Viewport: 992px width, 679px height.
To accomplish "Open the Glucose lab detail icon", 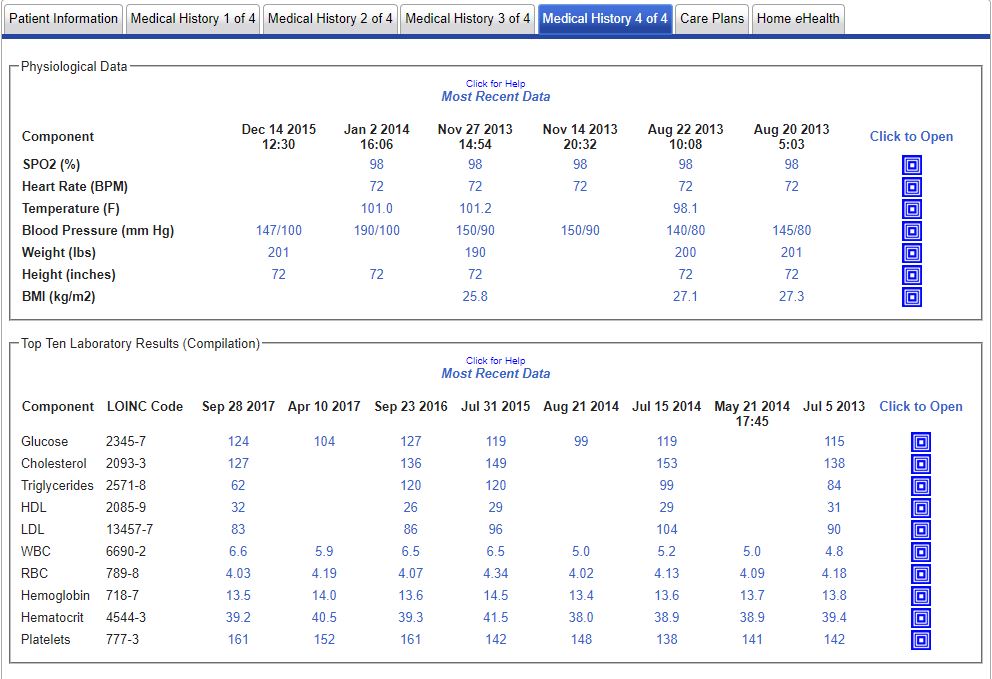I will (921, 442).
